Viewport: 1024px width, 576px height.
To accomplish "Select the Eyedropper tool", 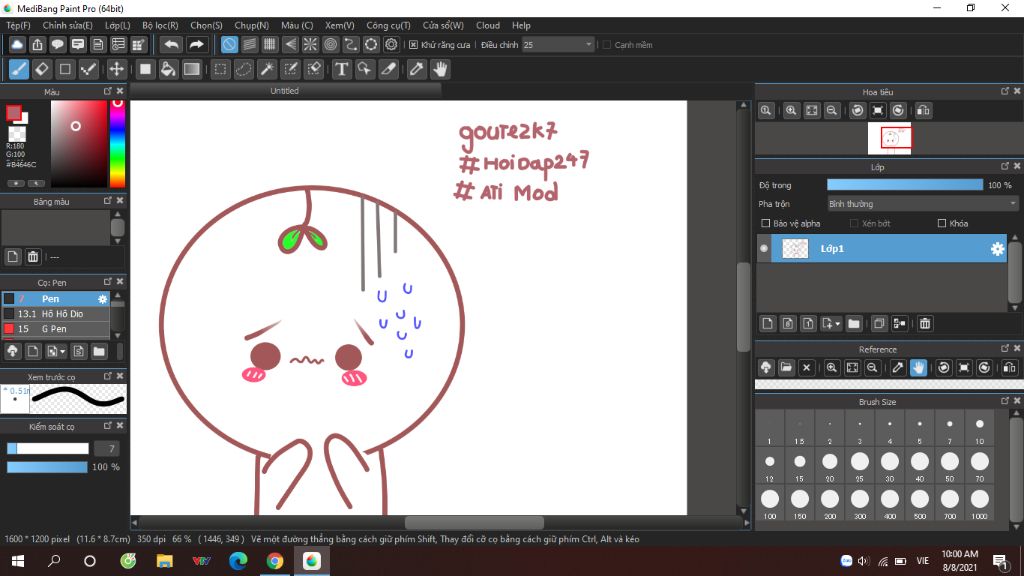I will (x=416, y=69).
